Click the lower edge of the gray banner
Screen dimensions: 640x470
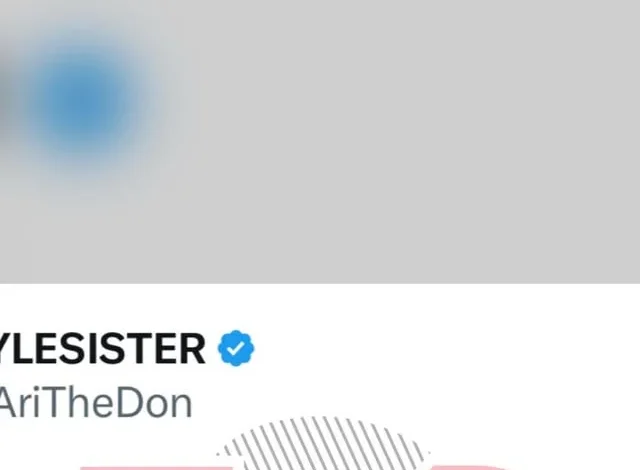(x=320, y=281)
